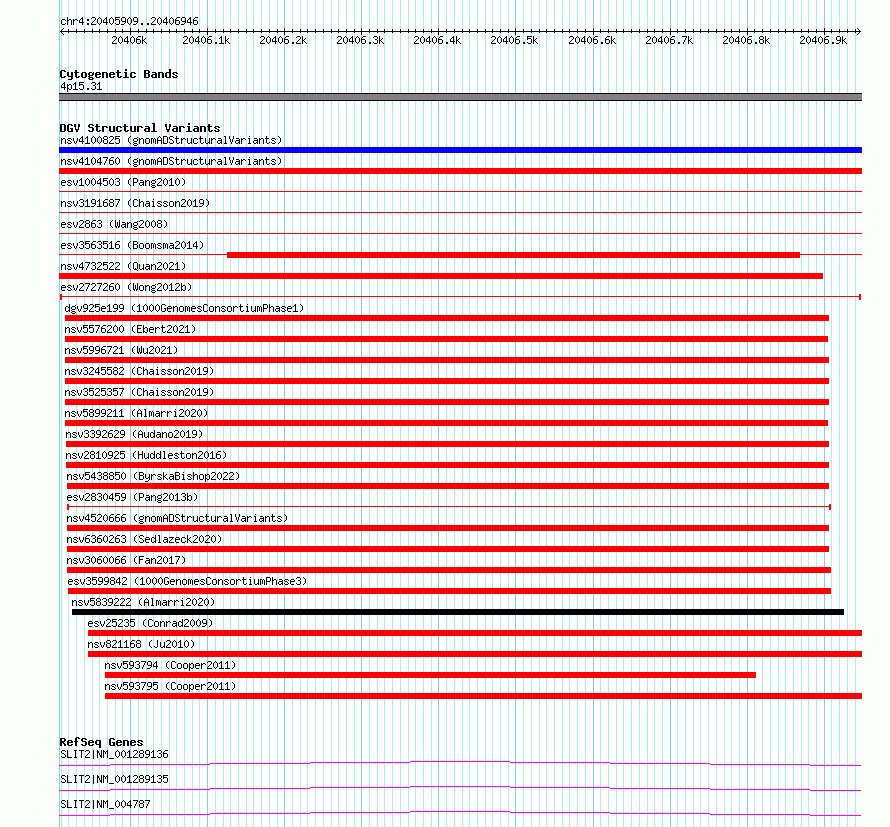Image resolution: width=890 pixels, height=827 pixels.
Task: Select the SLIT2|NM_001289135 transcript
Action: (x=114, y=779)
